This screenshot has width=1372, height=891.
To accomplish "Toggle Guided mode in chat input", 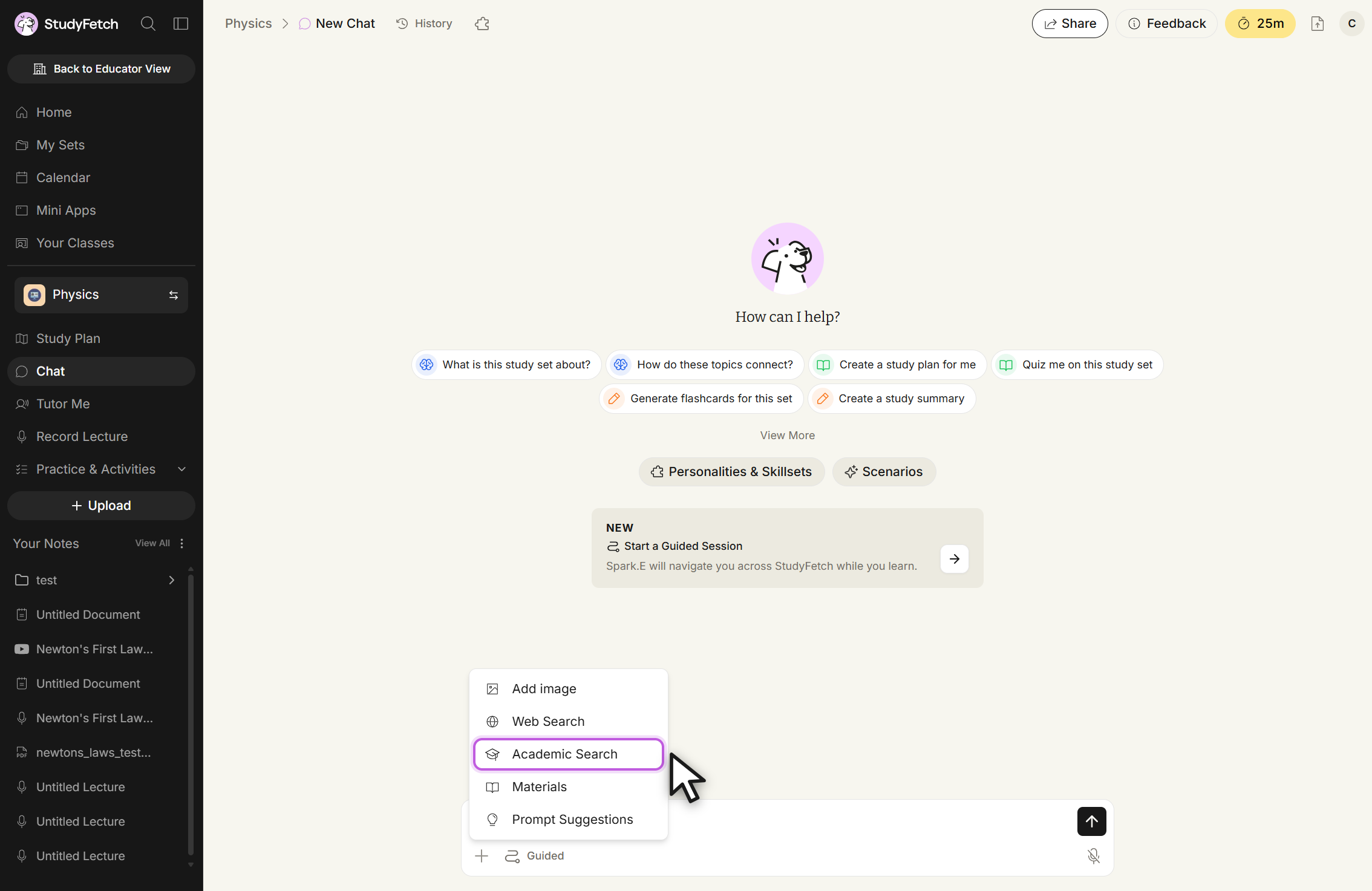I will (x=535, y=856).
